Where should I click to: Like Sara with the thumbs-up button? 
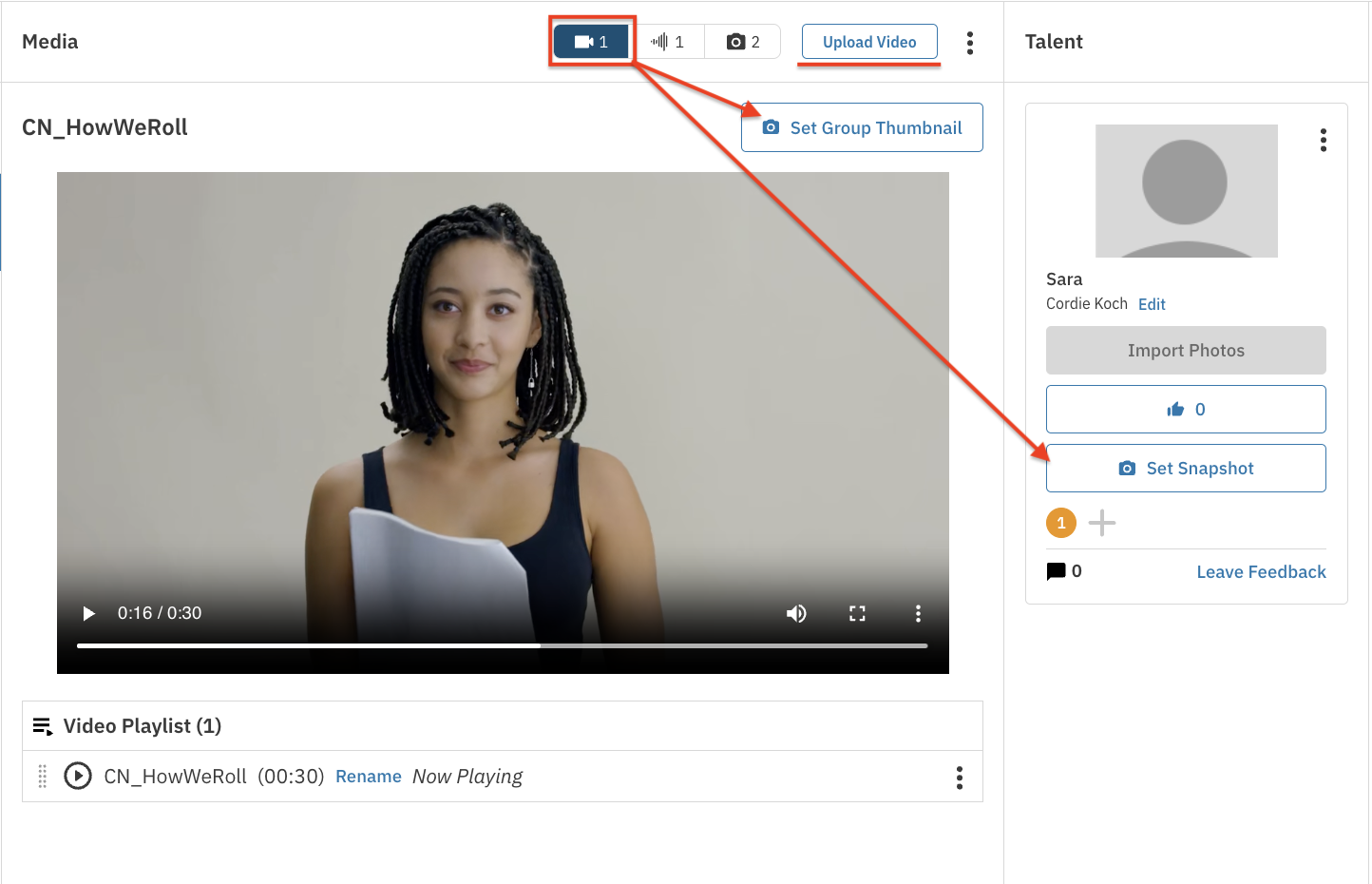(1186, 410)
